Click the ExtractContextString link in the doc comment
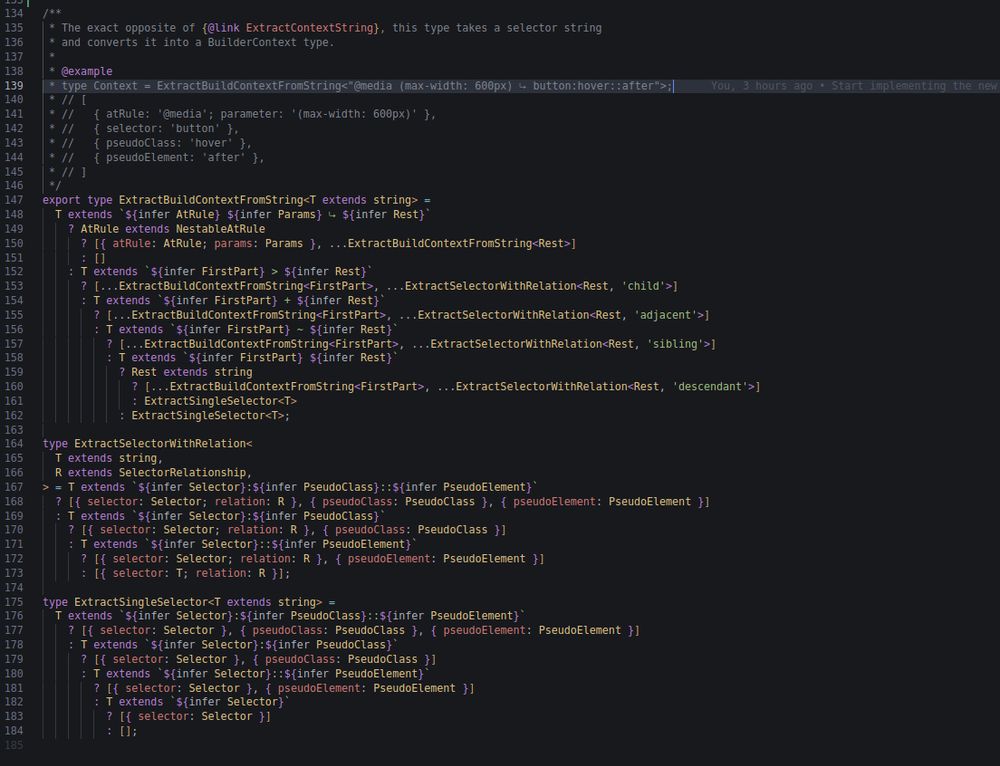 click(x=309, y=28)
